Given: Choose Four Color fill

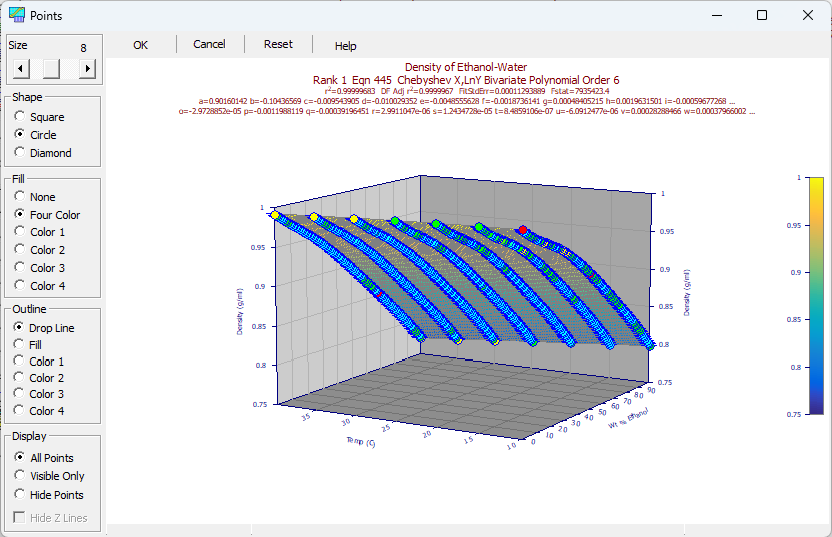Looking at the screenshot, I should click(x=47, y=215).
